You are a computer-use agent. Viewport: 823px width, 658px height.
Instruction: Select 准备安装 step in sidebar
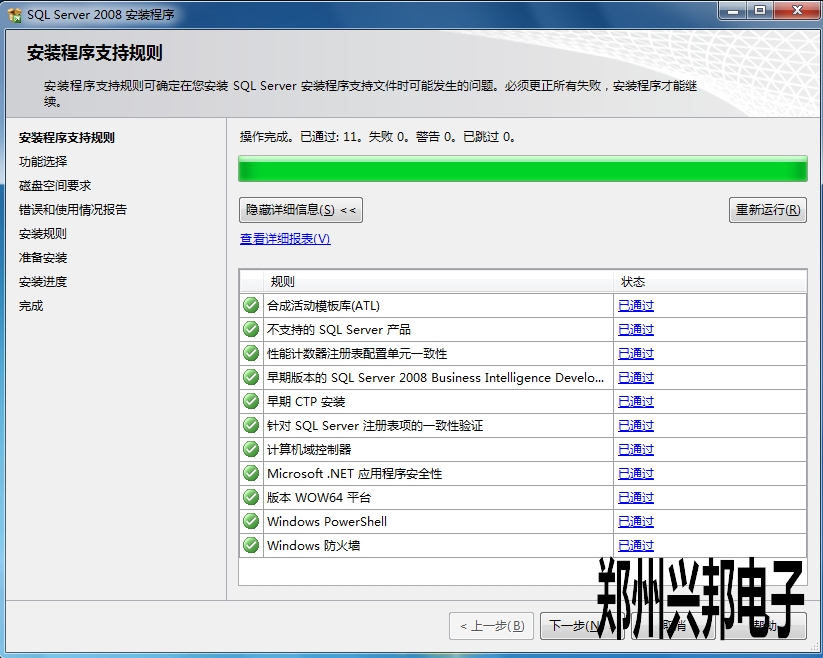[x=43, y=258]
